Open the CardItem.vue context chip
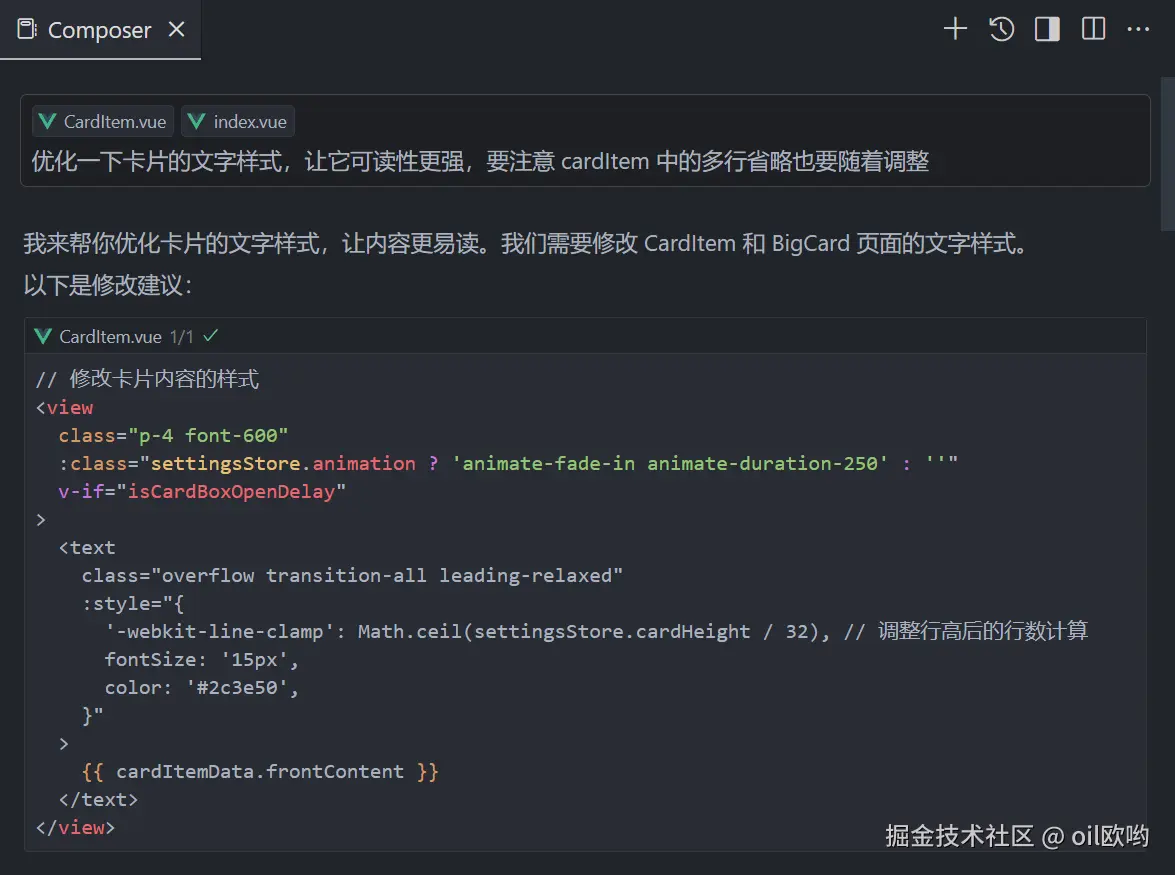1175x875 pixels. pyautogui.click(x=103, y=122)
